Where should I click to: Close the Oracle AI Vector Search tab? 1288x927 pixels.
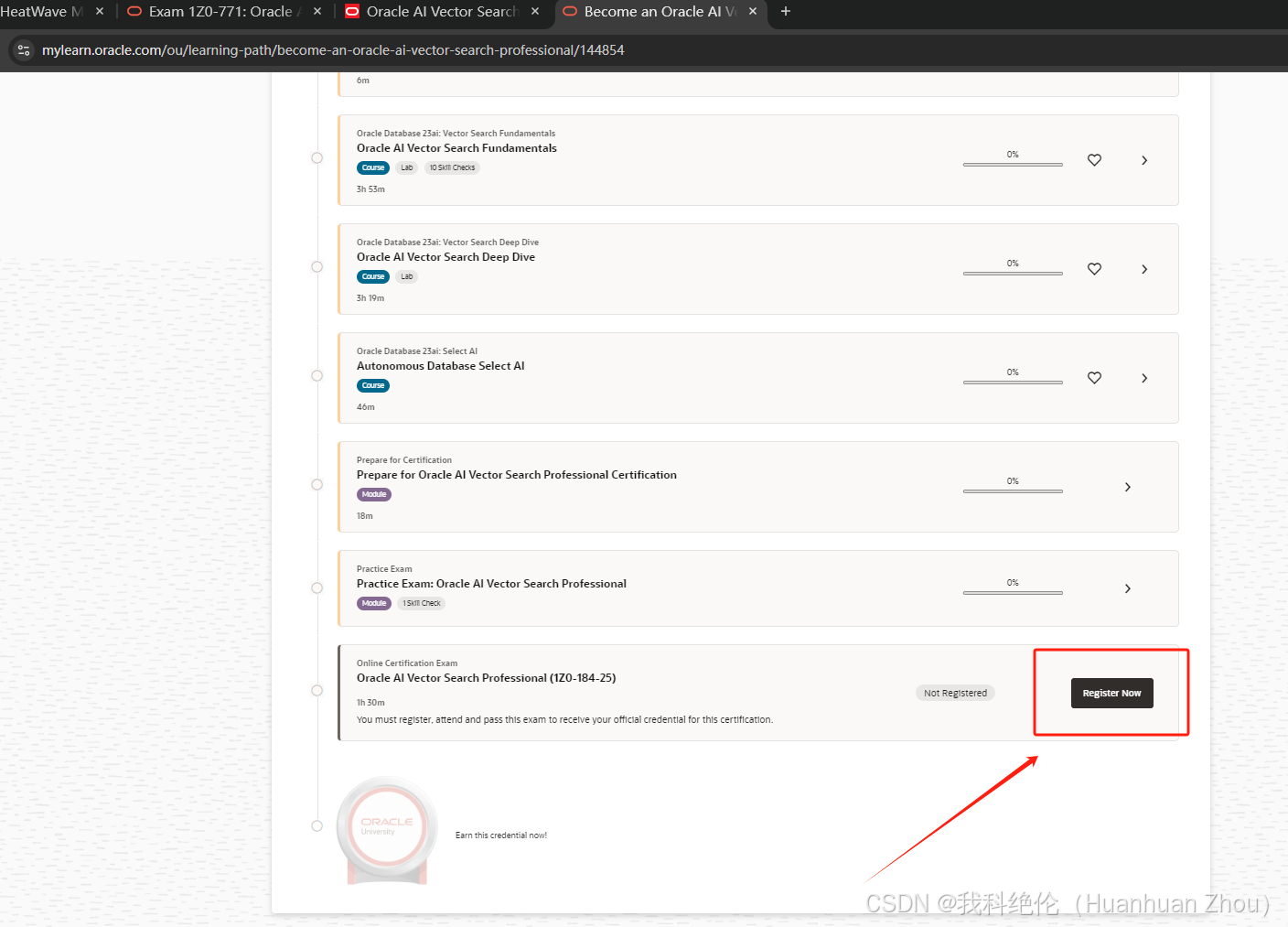coord(535,12)
